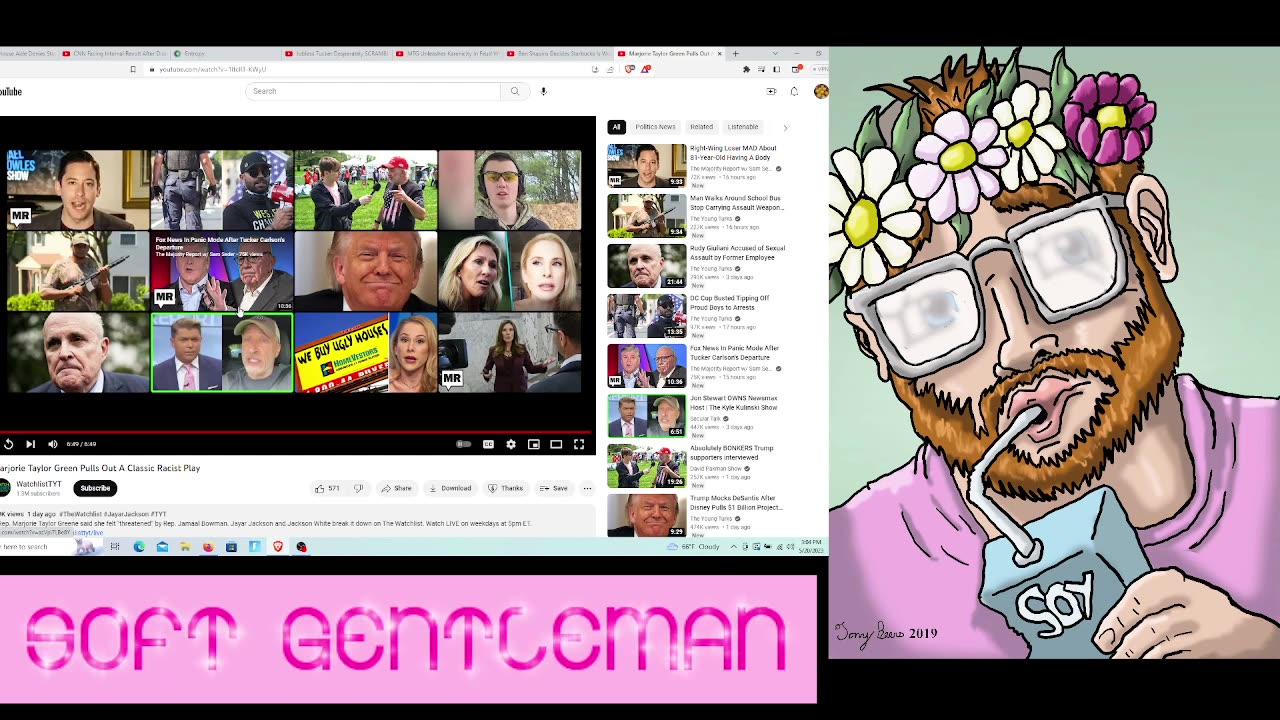The width and height of the screenshot is (1280, 720).
Task: Click the browser address bar URL
Action: pos(213,69)
